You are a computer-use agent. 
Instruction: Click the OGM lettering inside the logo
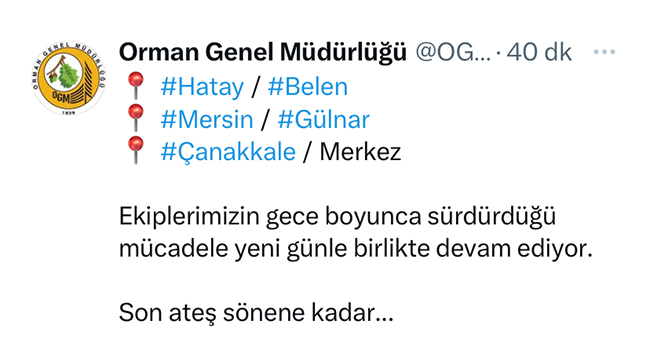pyautogui.click(x=61, y=98)
